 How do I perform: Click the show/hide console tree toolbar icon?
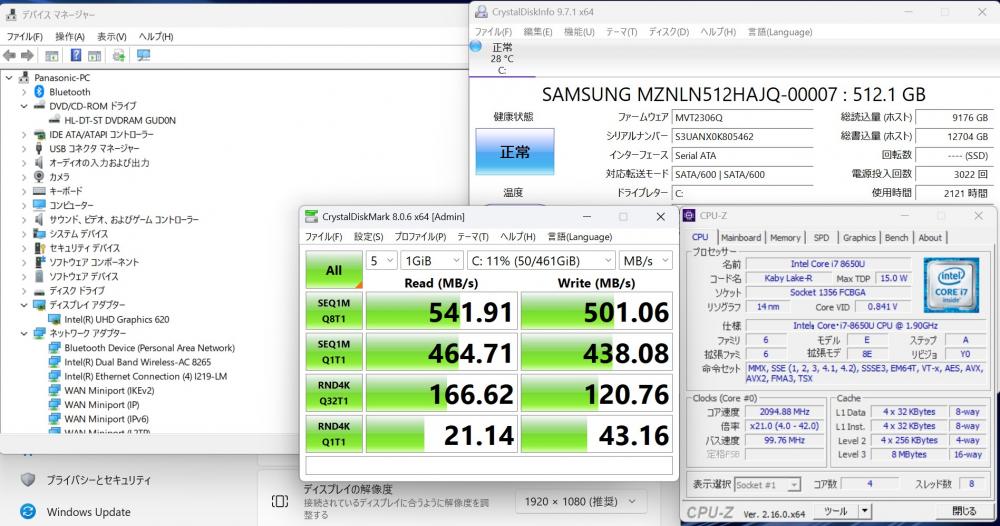coord(52,56)
